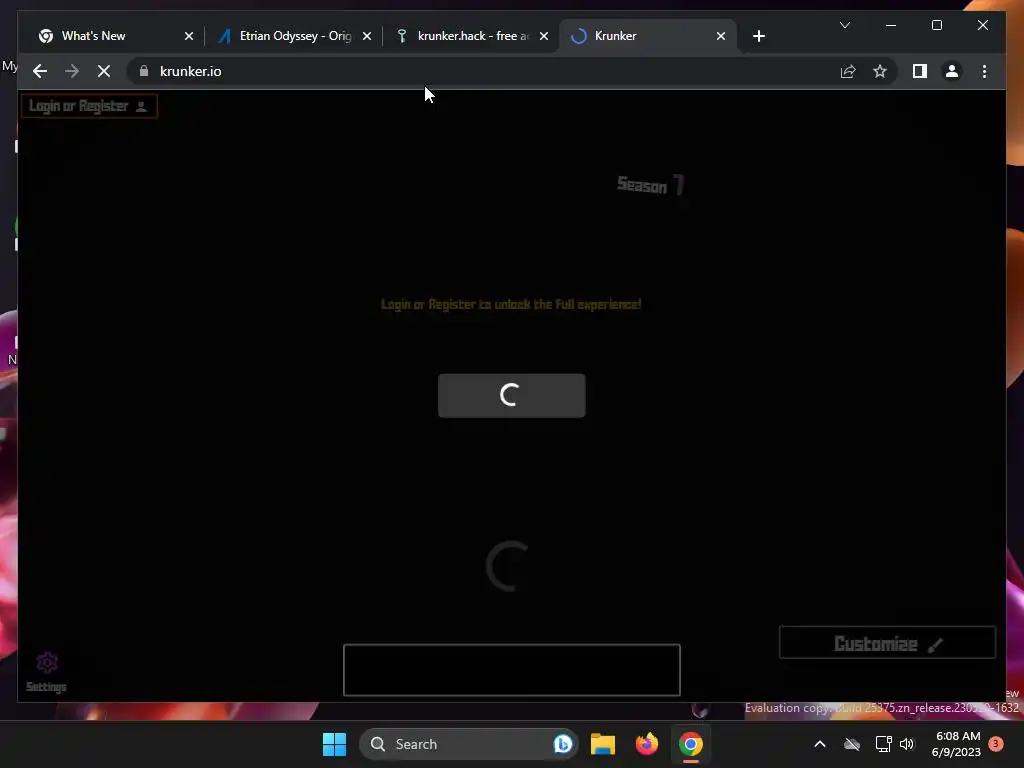Stop loading the krunker.io page

pos(104,71)
